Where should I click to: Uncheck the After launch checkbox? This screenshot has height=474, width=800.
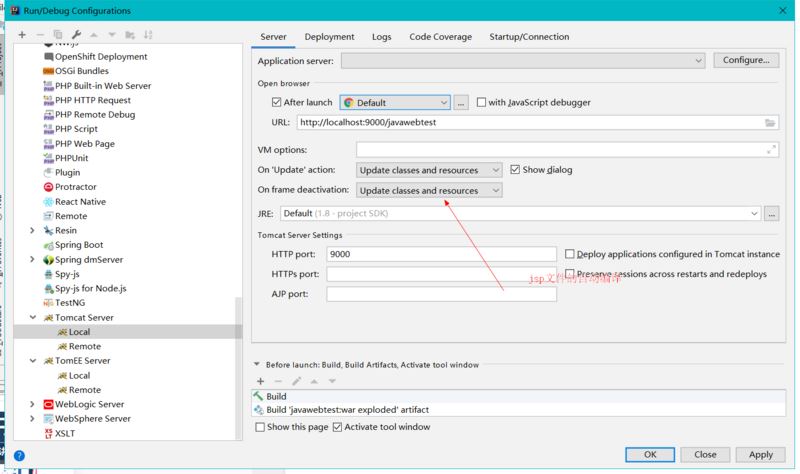(277, 102)
